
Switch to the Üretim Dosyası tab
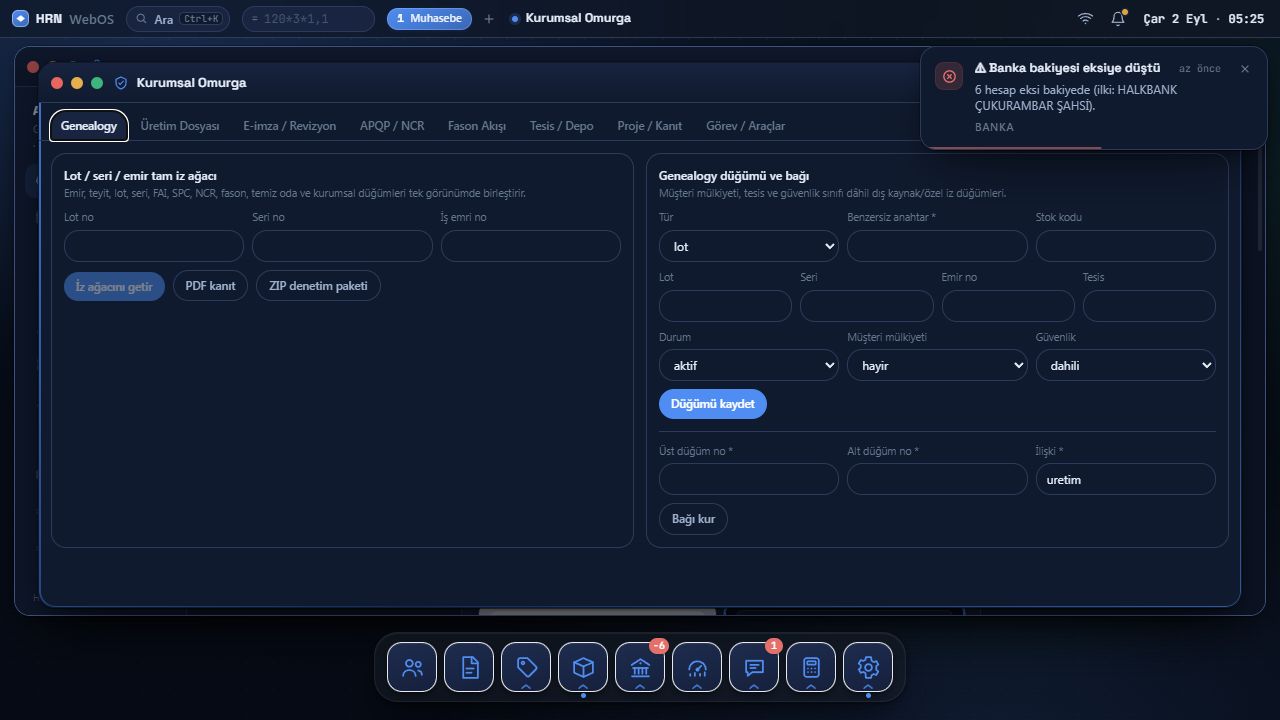[x=180, y=126]
